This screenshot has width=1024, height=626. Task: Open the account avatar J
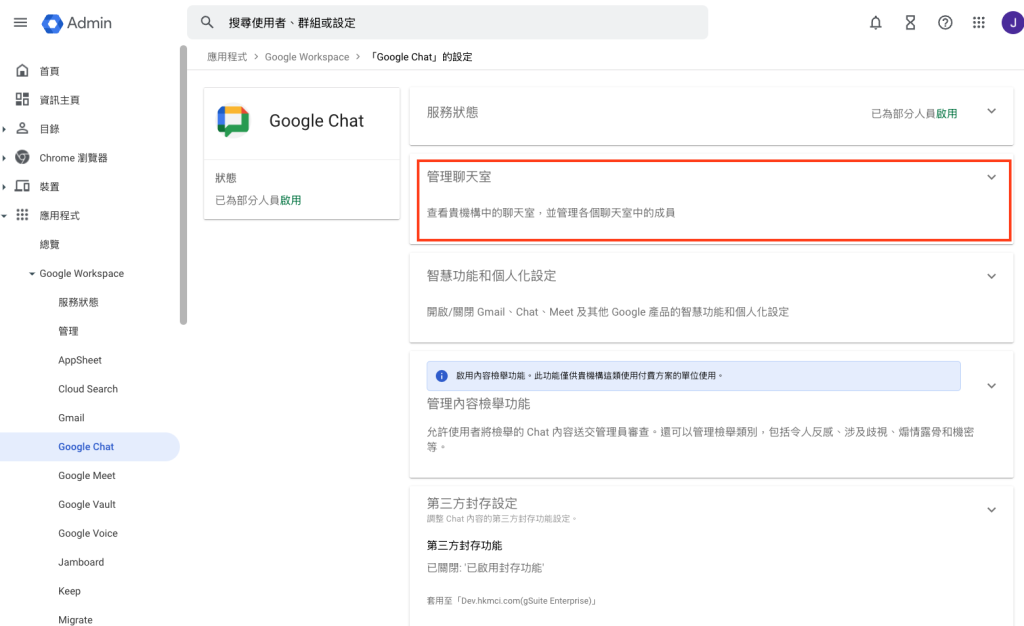(1013, 23)
